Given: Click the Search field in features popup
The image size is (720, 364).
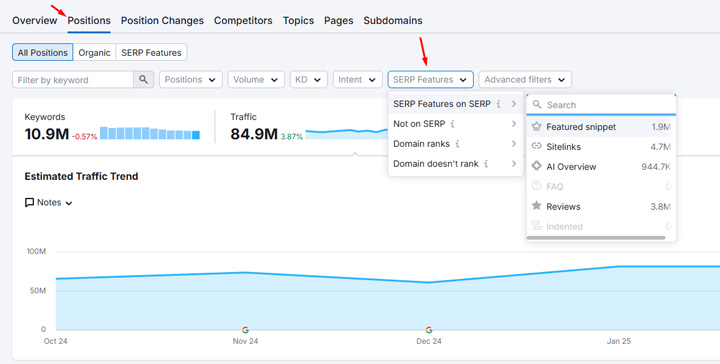Looking at the screenshot, I should pos(601,105).
